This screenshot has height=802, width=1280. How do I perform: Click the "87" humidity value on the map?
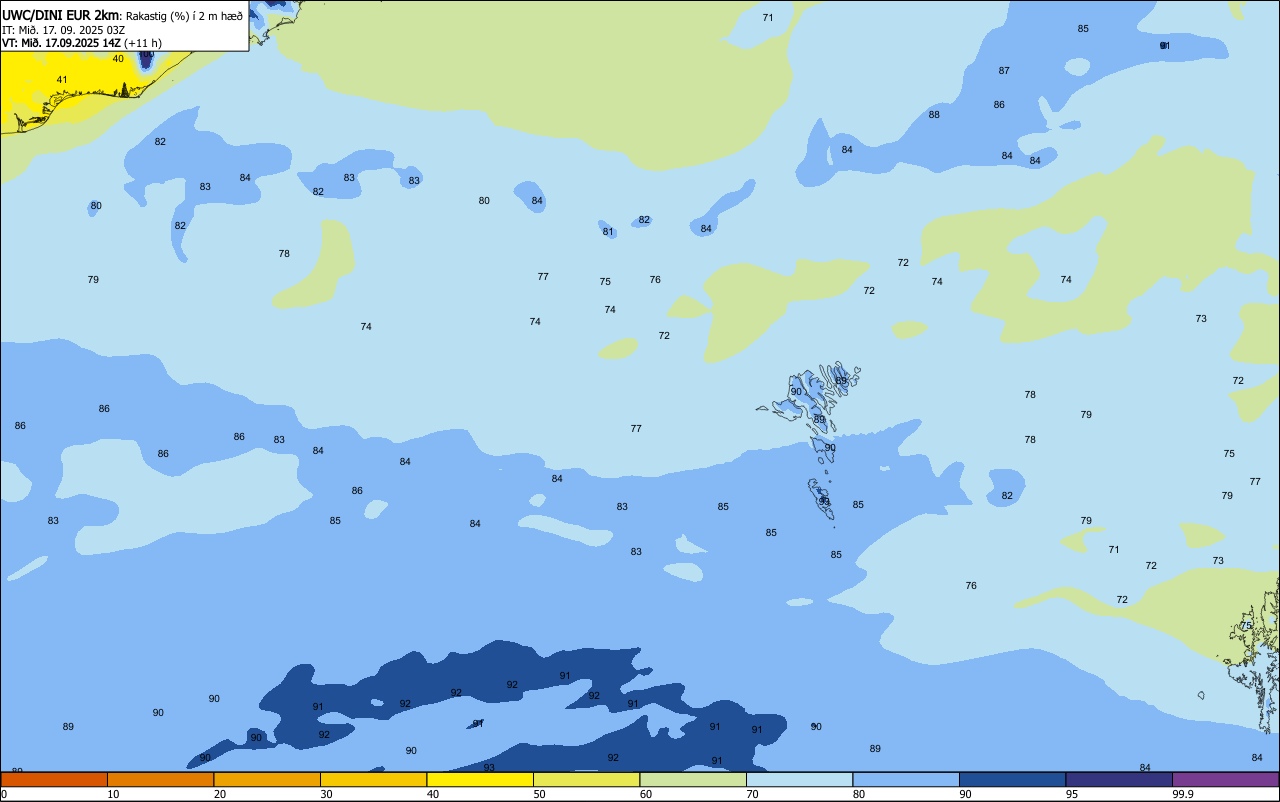[1004, 70]
